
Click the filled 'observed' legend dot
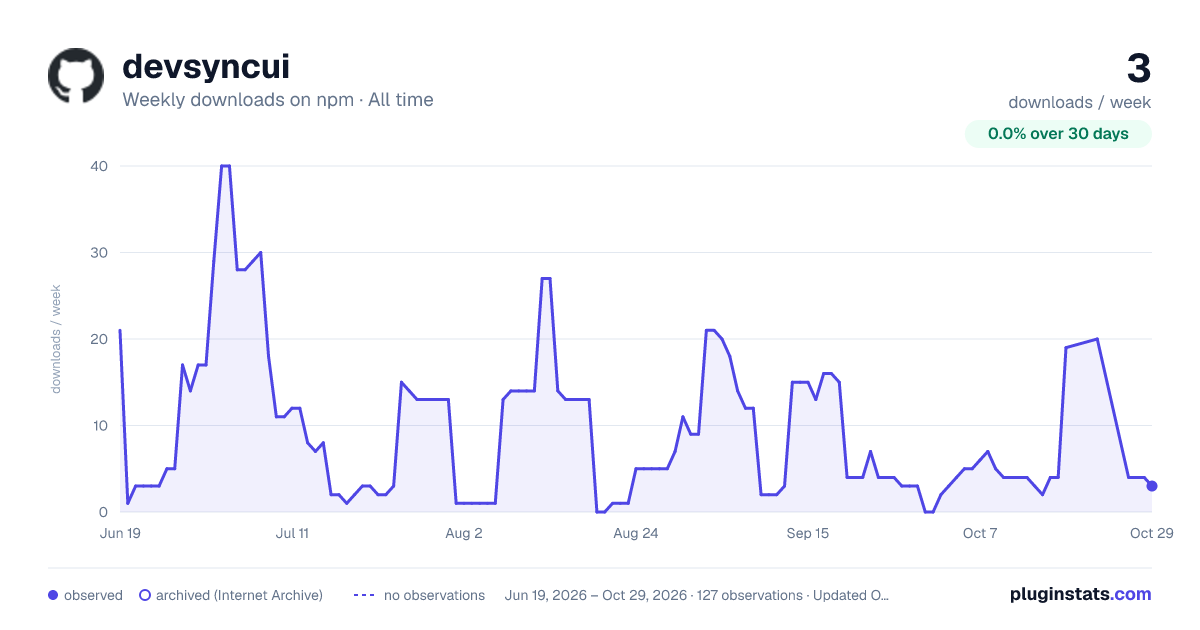tap(53, 595)
